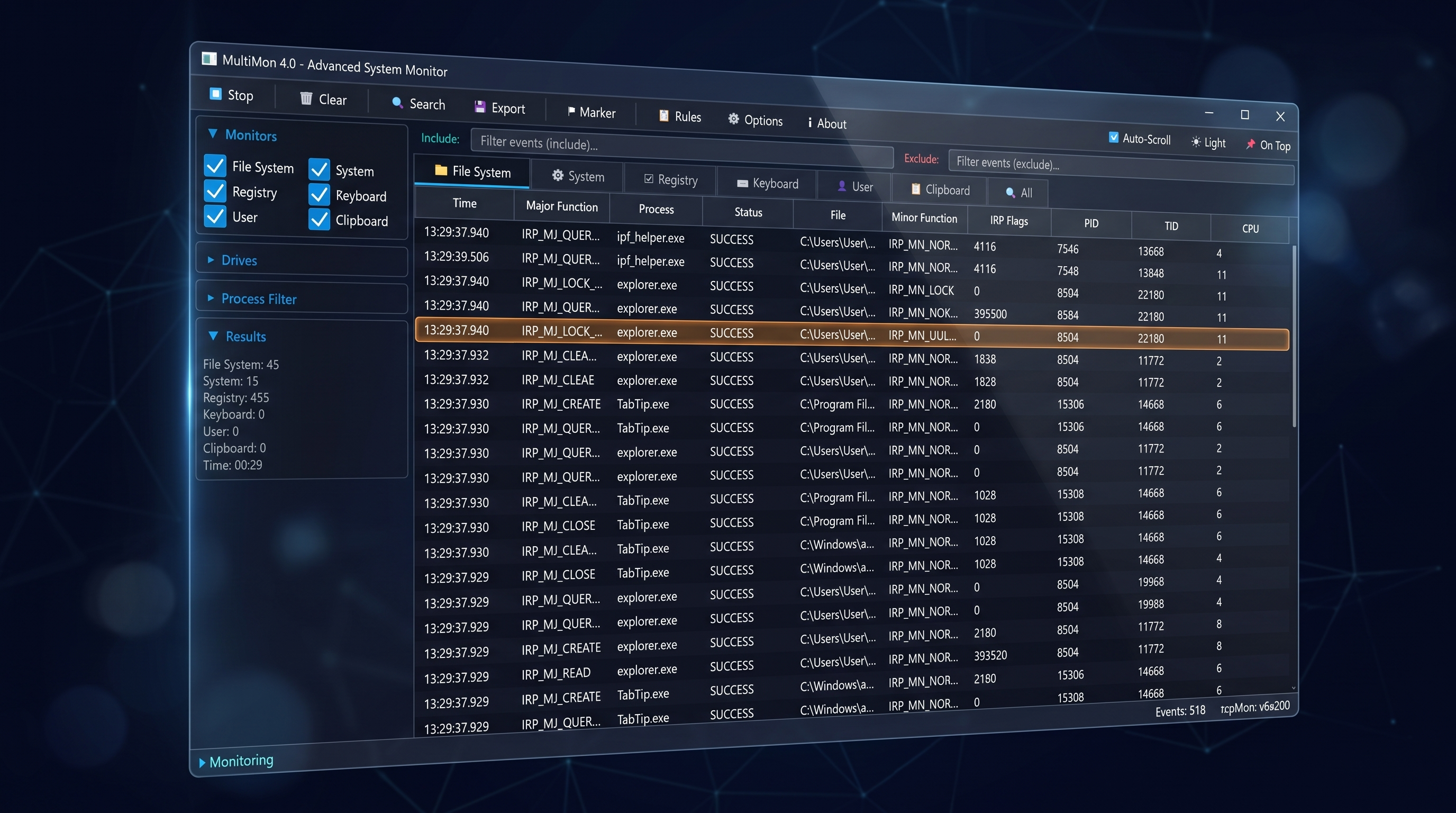Click the Monitoring status play icon
Viewport: 1456px width, 813px height.
click(202, 763)
